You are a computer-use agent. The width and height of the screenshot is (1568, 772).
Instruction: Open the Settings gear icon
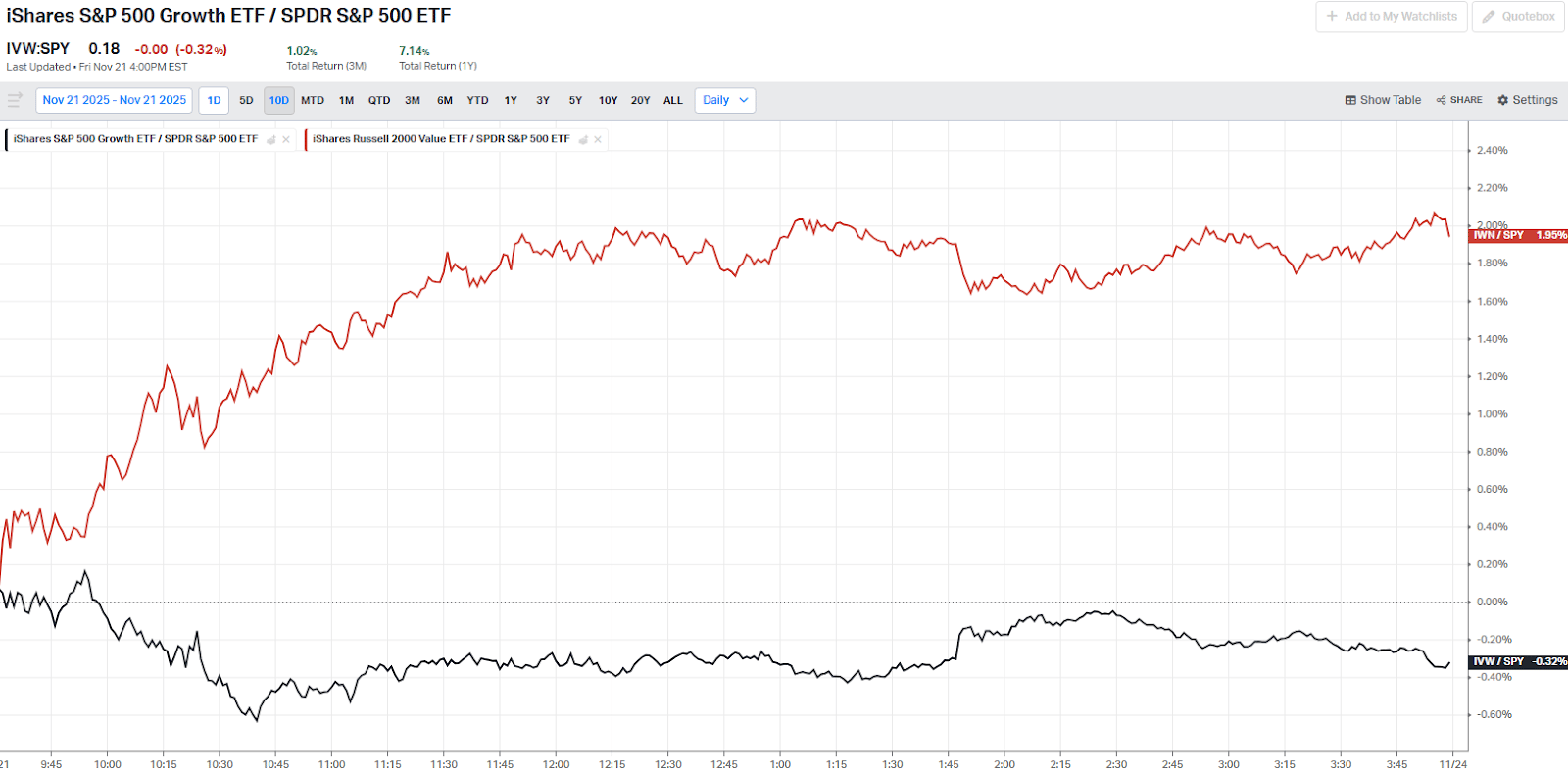(1502, 100)
